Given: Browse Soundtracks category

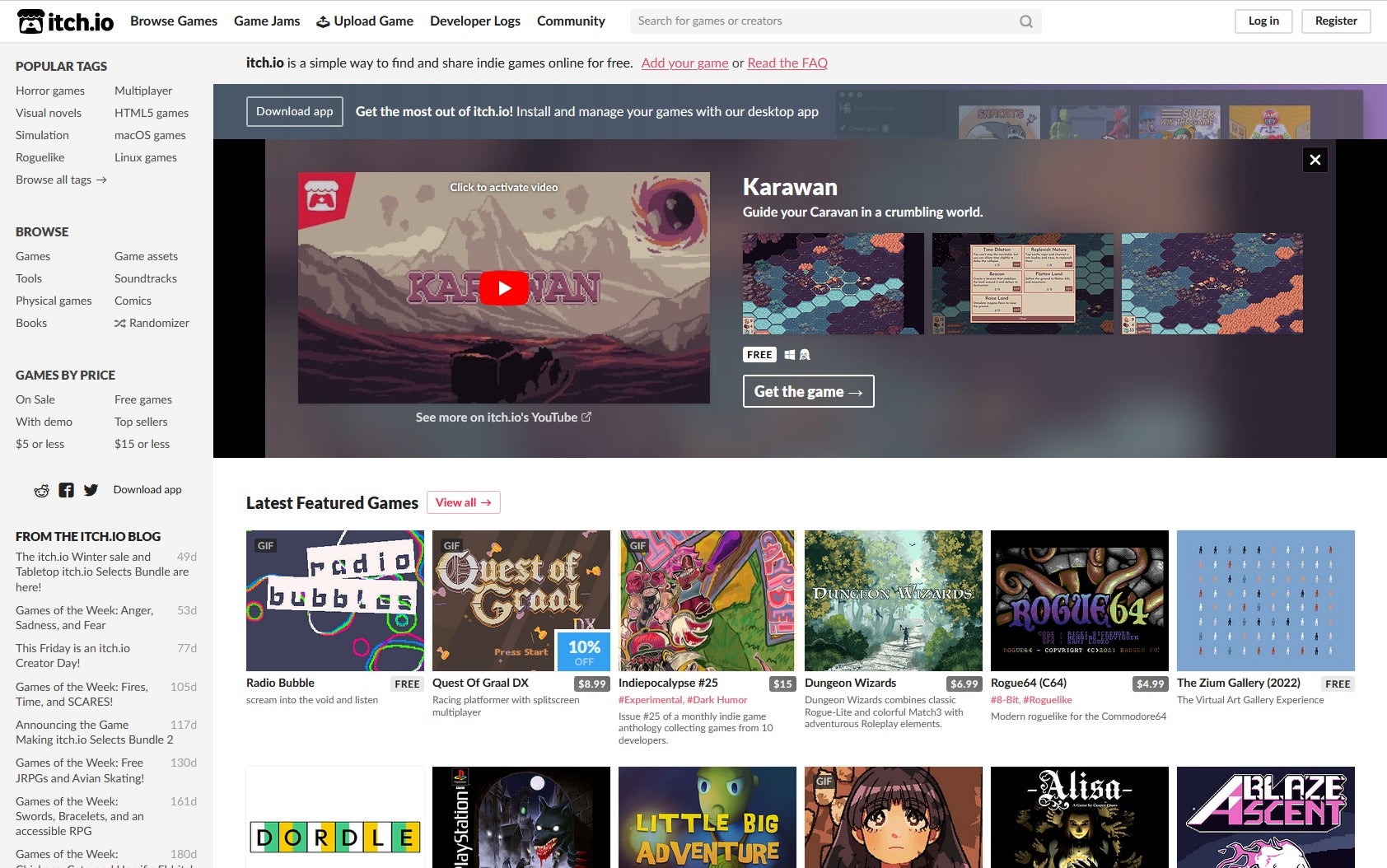Looking at the screenshot, I should pyautogui.click(x=146, y=278).
